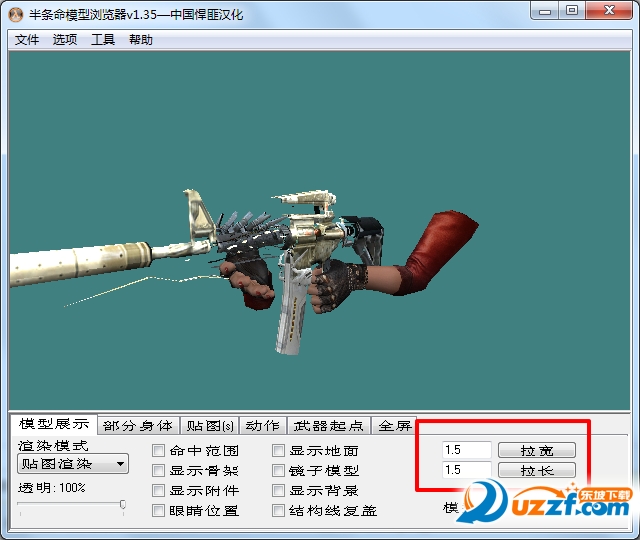Click the length value field beside 拉长

pos(467,470)
